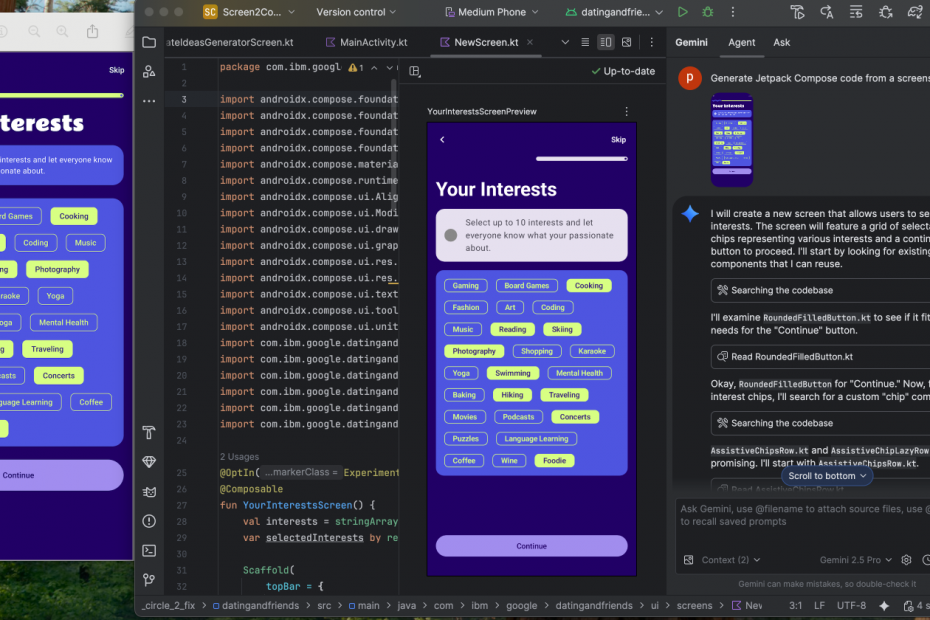Open the Git version control tool window
Image resolution: width=930 pixels, height=620 pixels.
pos(149,579)
